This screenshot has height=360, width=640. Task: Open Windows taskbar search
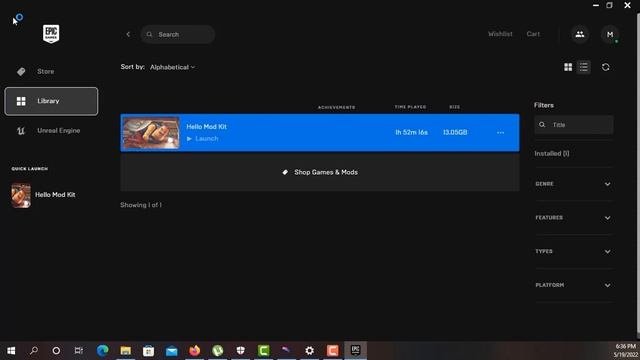pyautogui.click(x=34, y=351)
